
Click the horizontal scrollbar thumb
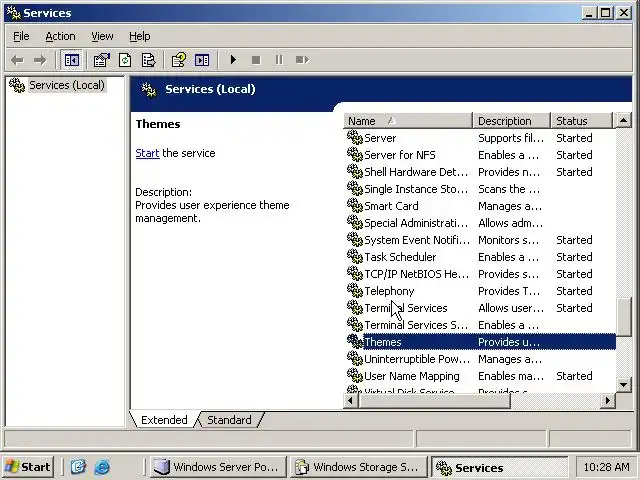tap(434, 401)
